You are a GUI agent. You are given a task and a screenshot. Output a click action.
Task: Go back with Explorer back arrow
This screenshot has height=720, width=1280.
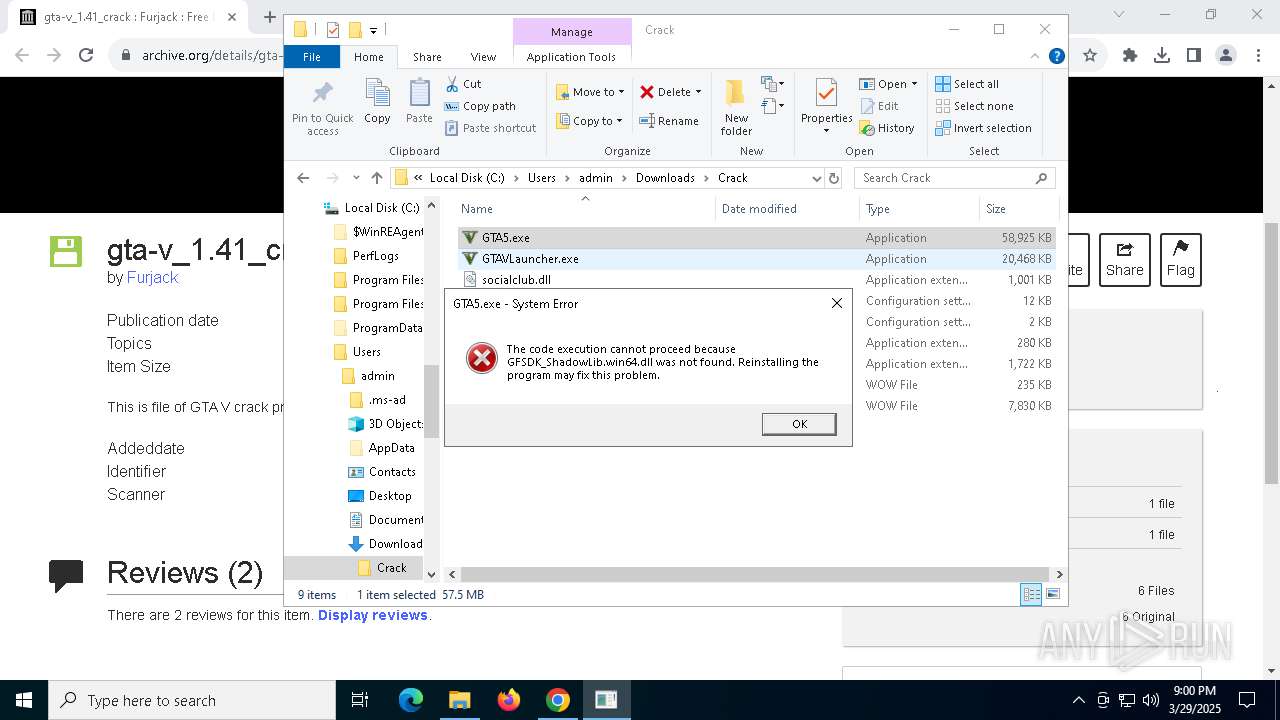coord(303,178)
